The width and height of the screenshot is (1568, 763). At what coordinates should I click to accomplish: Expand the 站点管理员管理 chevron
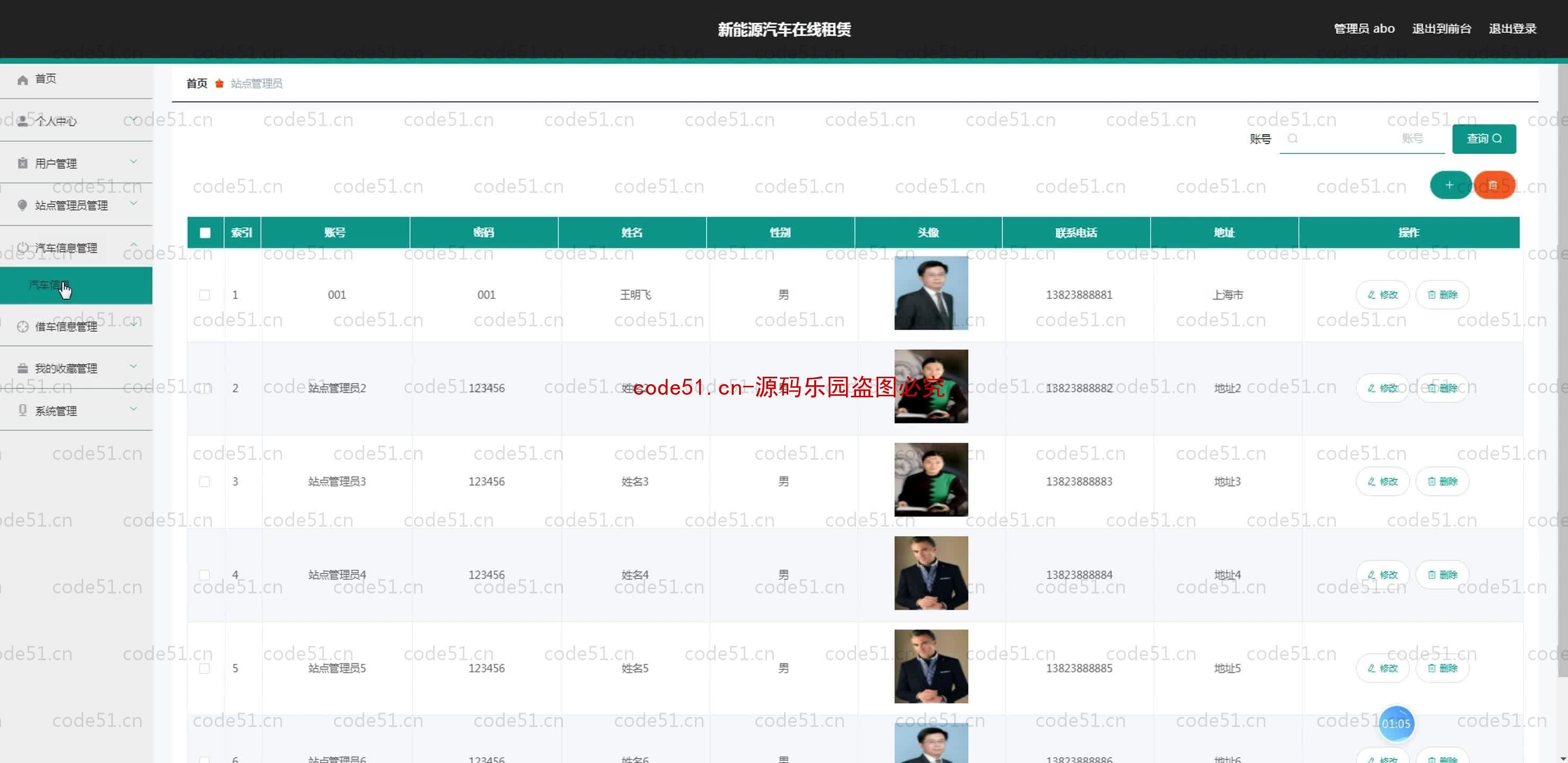133,203
